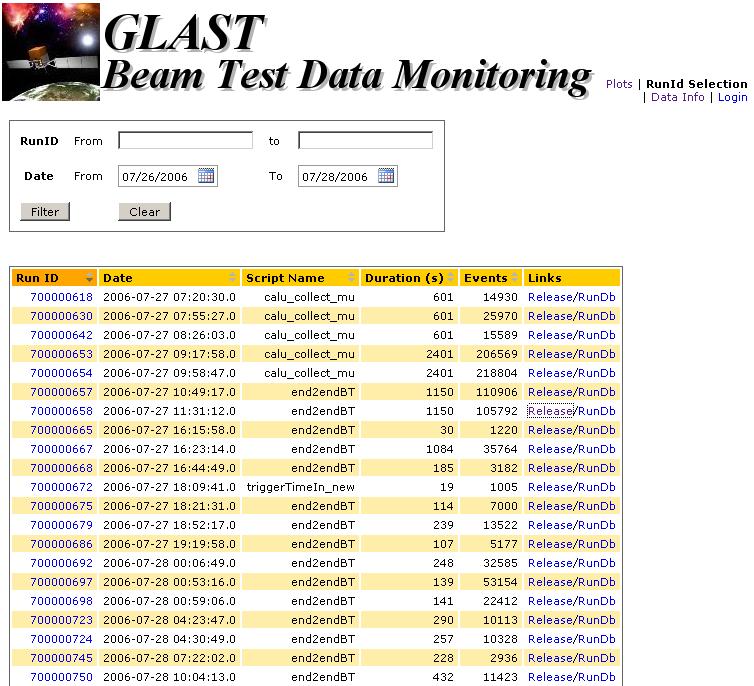Click the Filter button
754x686 pixels.
pyautogui.click(x=45, y=212)
